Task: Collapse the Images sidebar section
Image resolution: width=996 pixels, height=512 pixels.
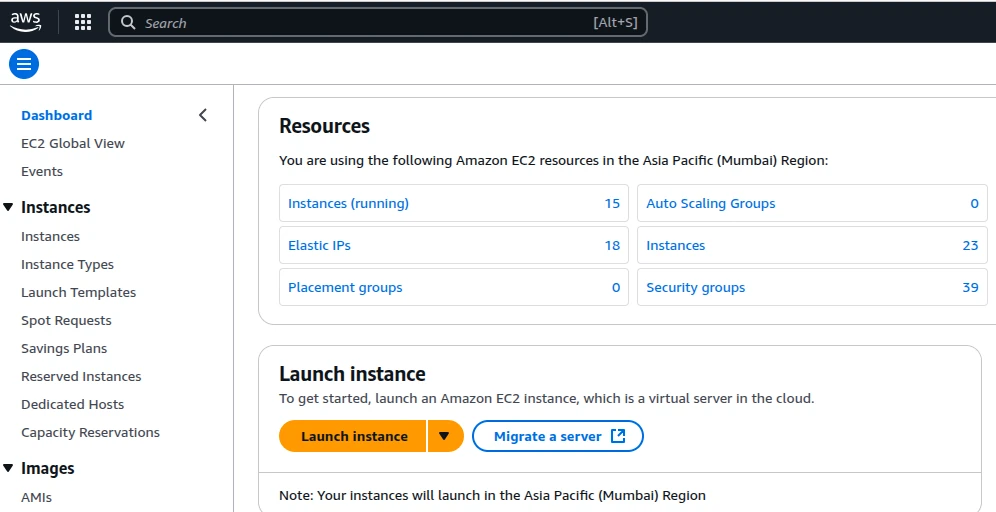Action: [8, 468]
